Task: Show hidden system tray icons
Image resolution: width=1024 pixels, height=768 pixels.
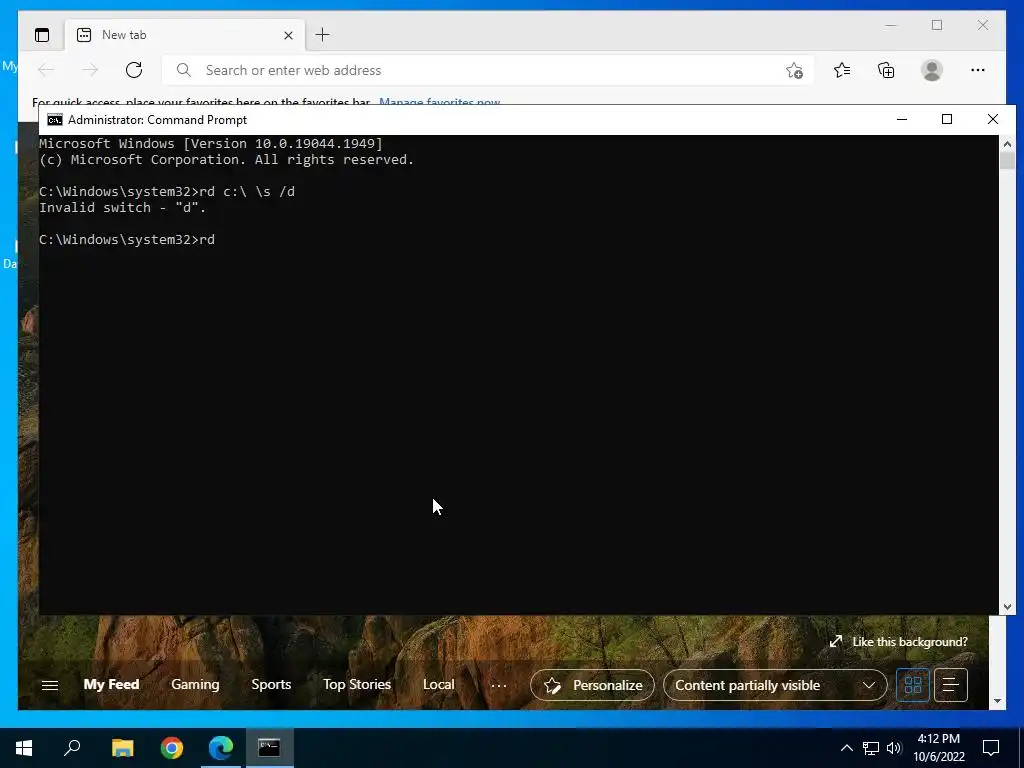Action: pos(846,748)
